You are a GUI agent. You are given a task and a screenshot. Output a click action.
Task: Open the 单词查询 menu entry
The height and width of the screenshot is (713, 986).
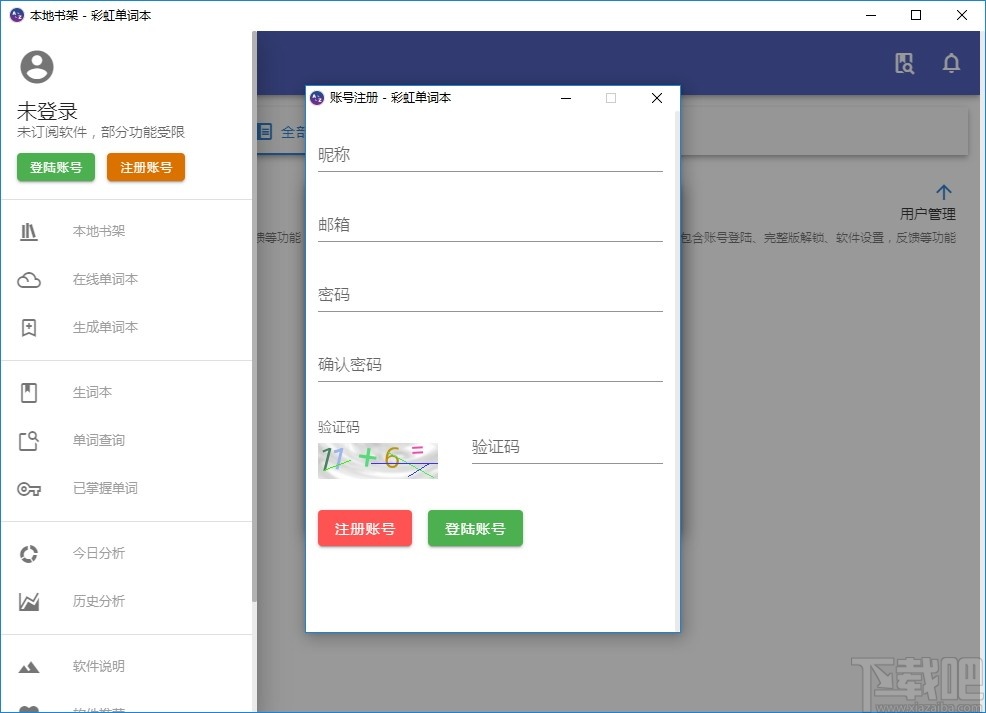[99, 440]
